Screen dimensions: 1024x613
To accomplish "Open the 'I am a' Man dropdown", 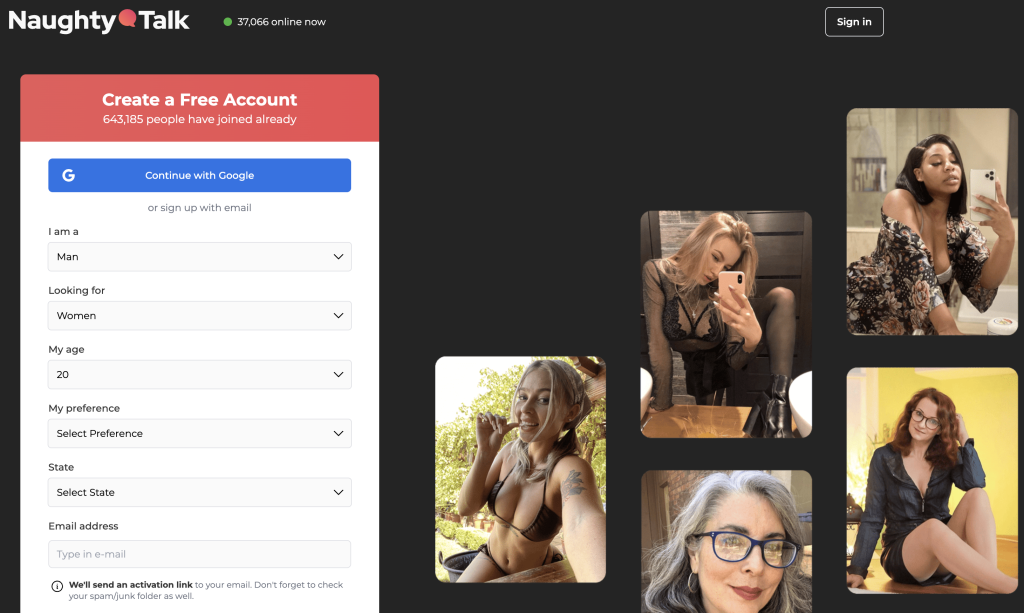I will (x=199, y=257).
